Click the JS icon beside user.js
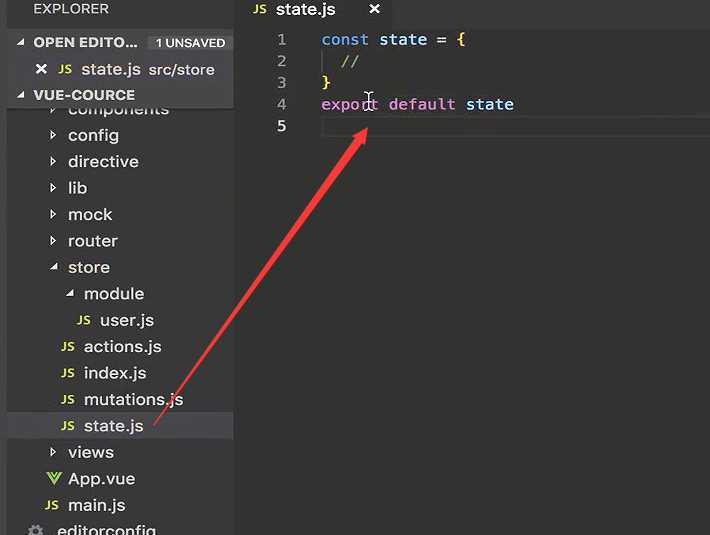The height and width of the screenshot is (535, 710). click(83, 320)
